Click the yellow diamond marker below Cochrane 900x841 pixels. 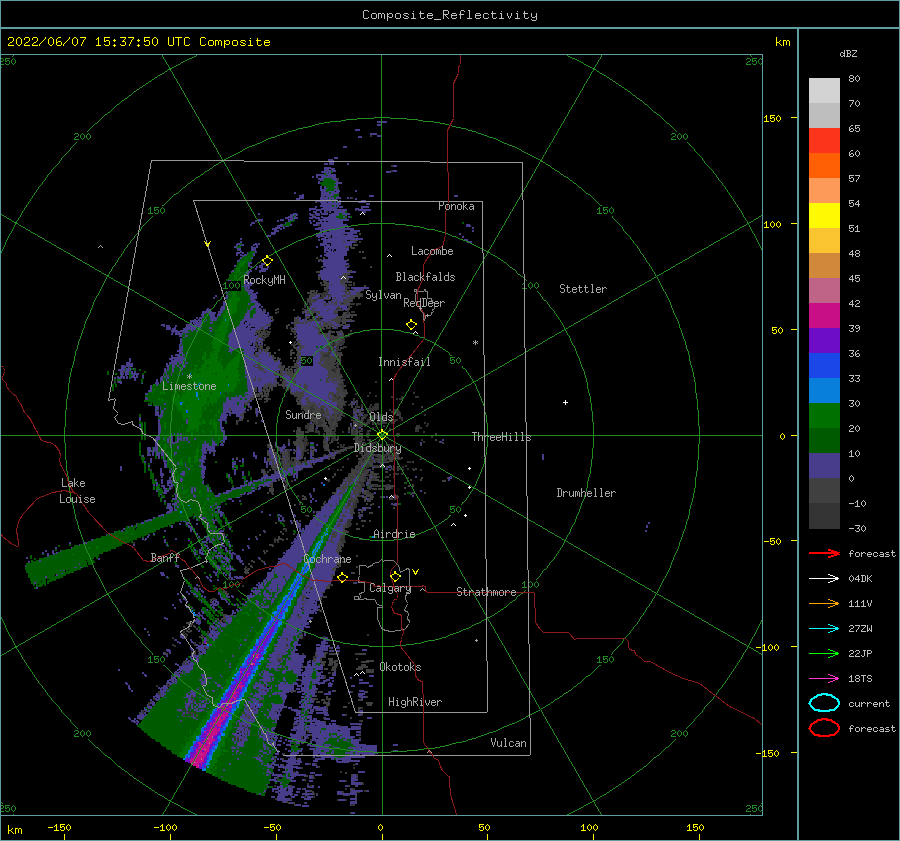342,577
